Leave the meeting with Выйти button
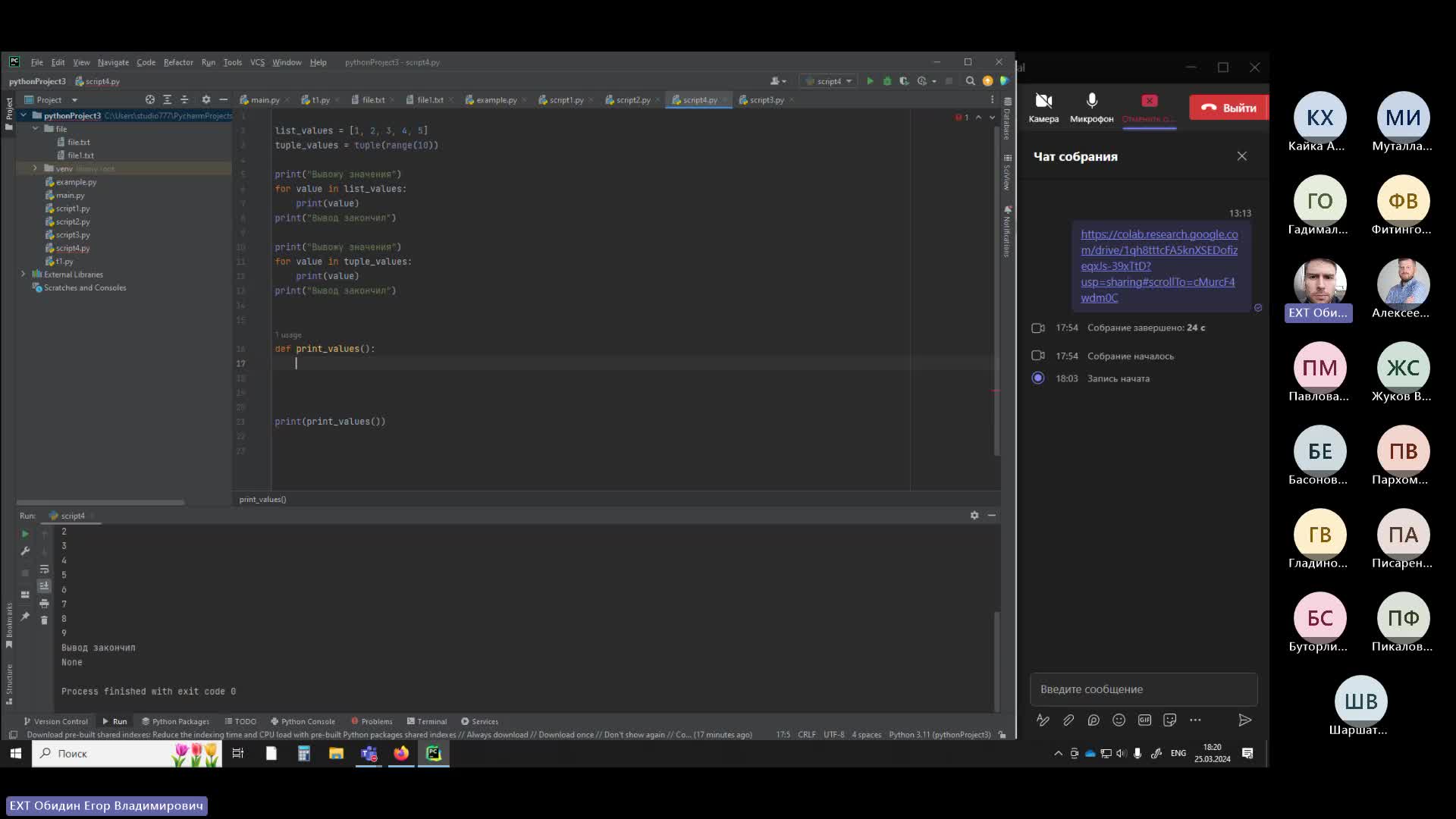The height and width of the screenshot is (819, 1456). (1228, 108)
